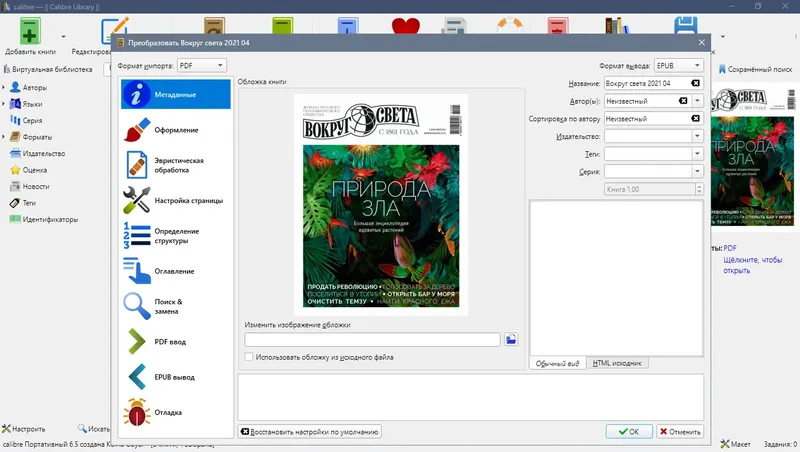The image size is (800, 452).
Task: Switch to HTML source tab
Action: coord(617,363)
